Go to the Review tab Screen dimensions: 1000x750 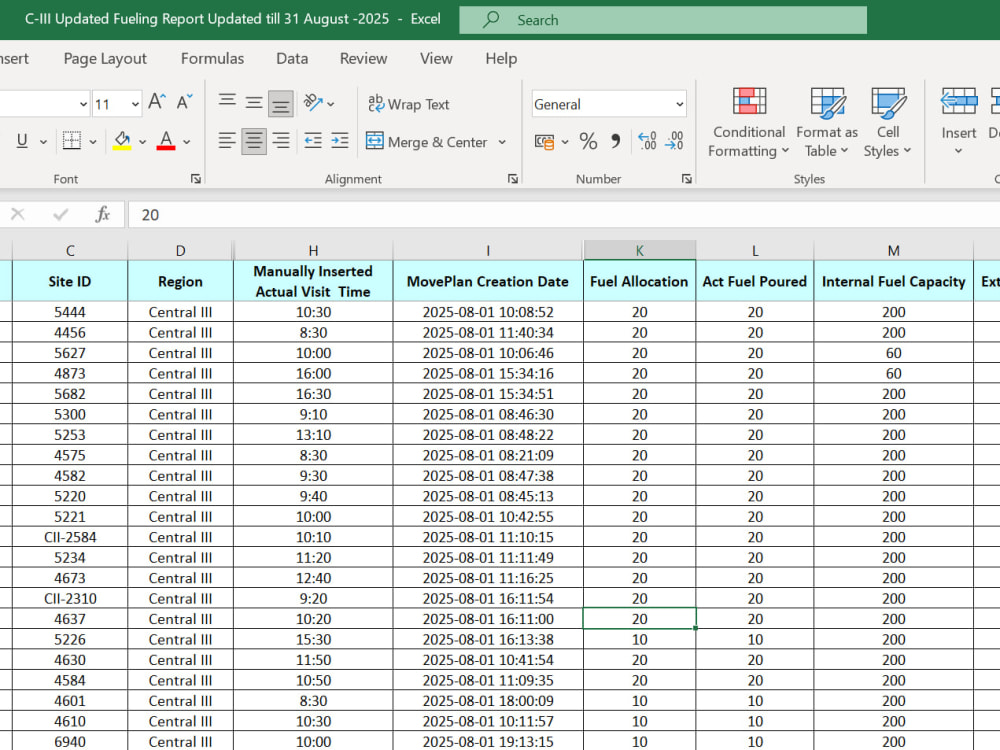[364, 59]
